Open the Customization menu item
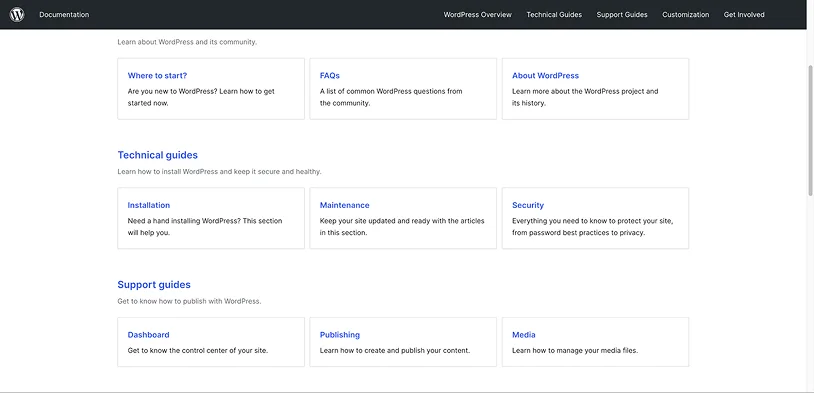 685,15
